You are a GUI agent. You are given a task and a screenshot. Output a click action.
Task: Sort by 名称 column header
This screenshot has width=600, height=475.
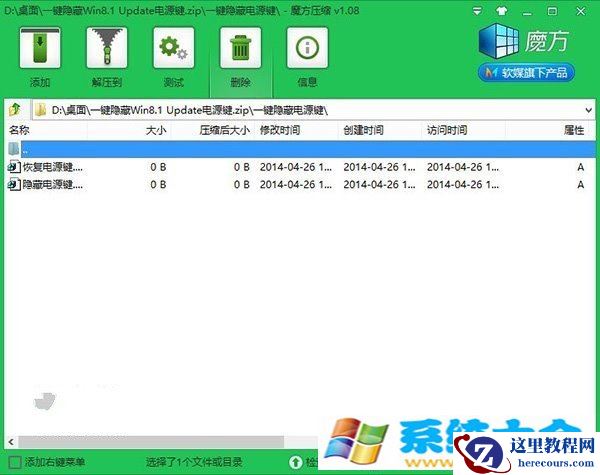19,130
